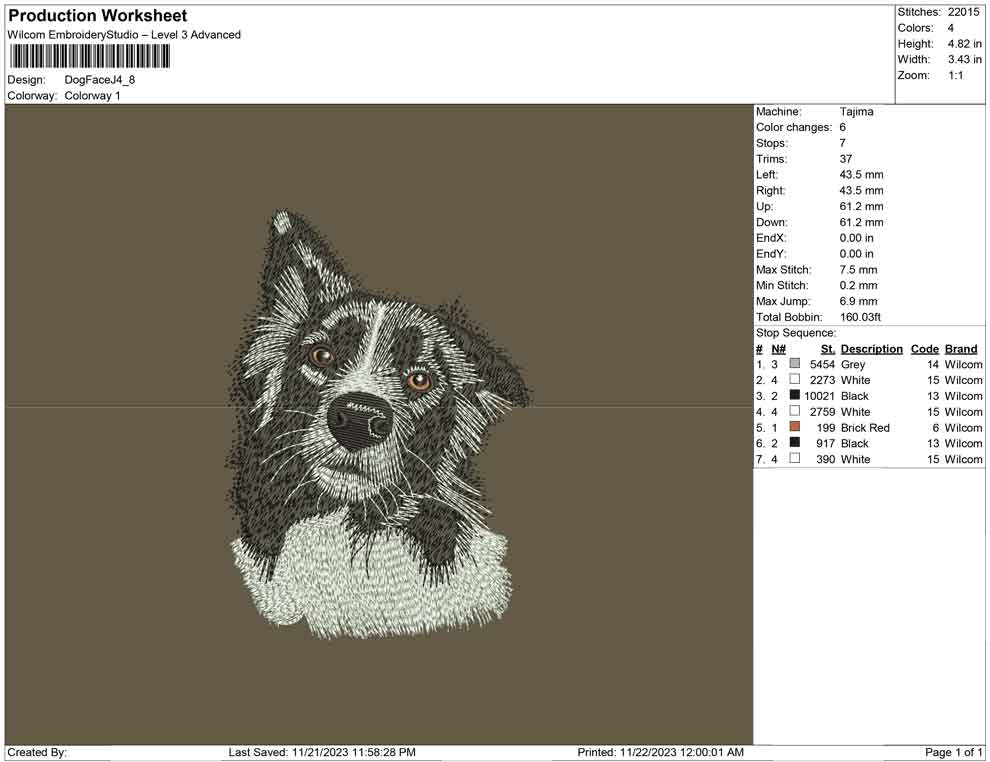
Task: Click the 'Brick Red' description
Action: (865, 427)
